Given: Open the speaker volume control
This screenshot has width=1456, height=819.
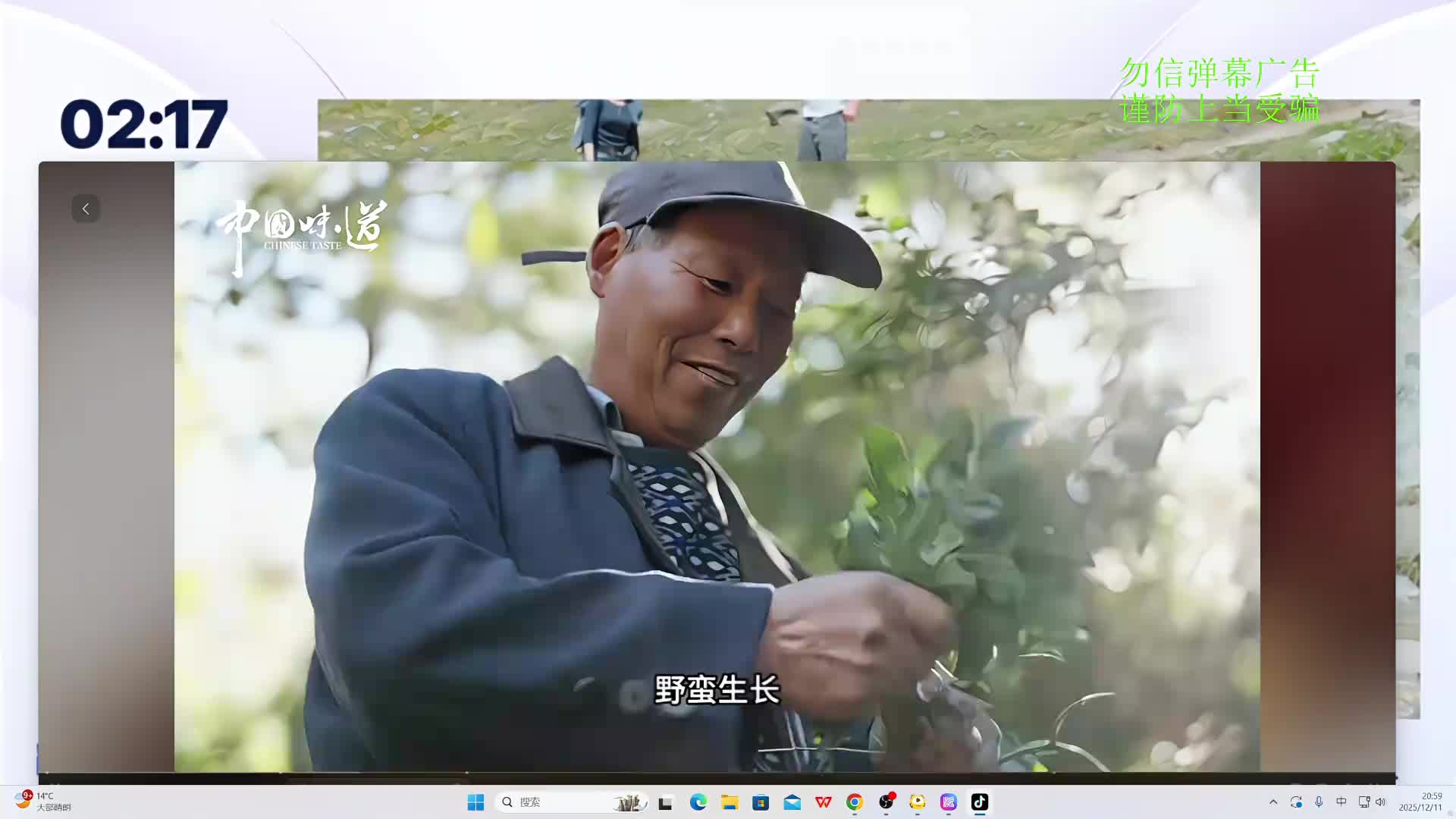Looking at the screenshot, I should (1381, 802).
